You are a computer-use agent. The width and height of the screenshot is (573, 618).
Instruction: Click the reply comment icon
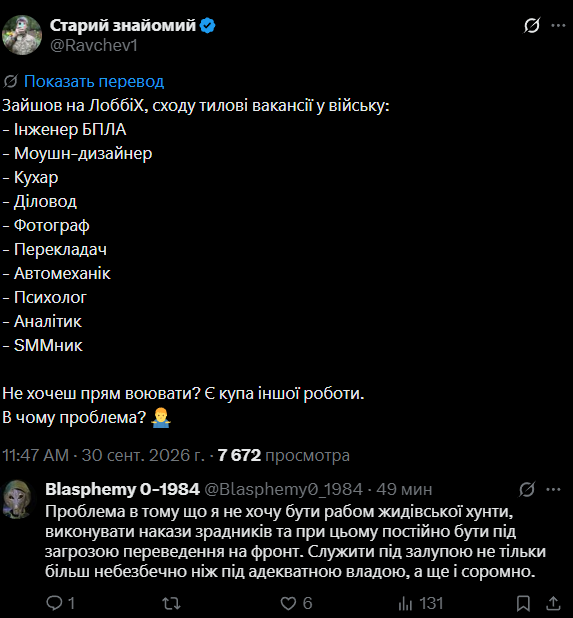pos(54,603)
